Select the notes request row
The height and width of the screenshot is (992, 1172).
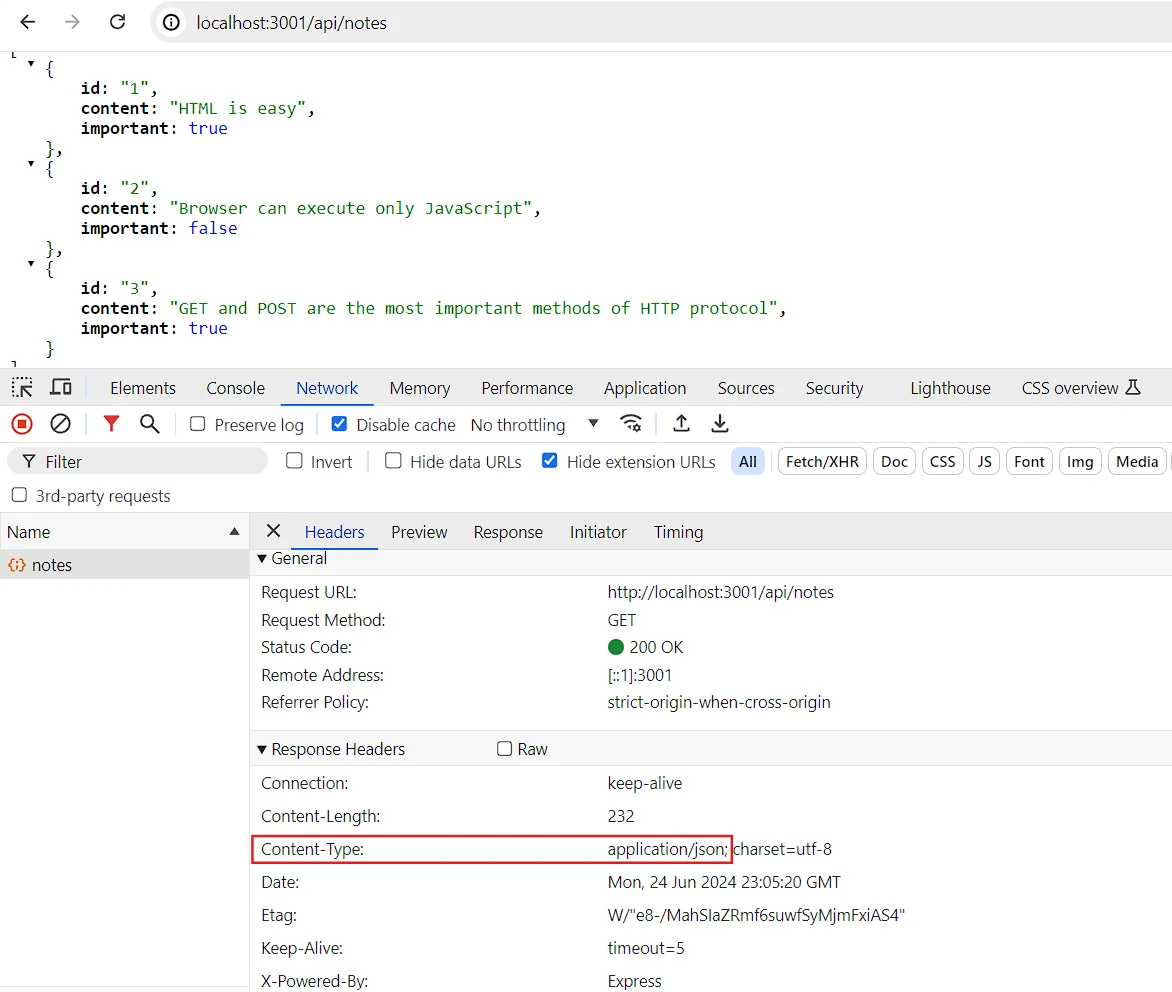pos(124,565)
